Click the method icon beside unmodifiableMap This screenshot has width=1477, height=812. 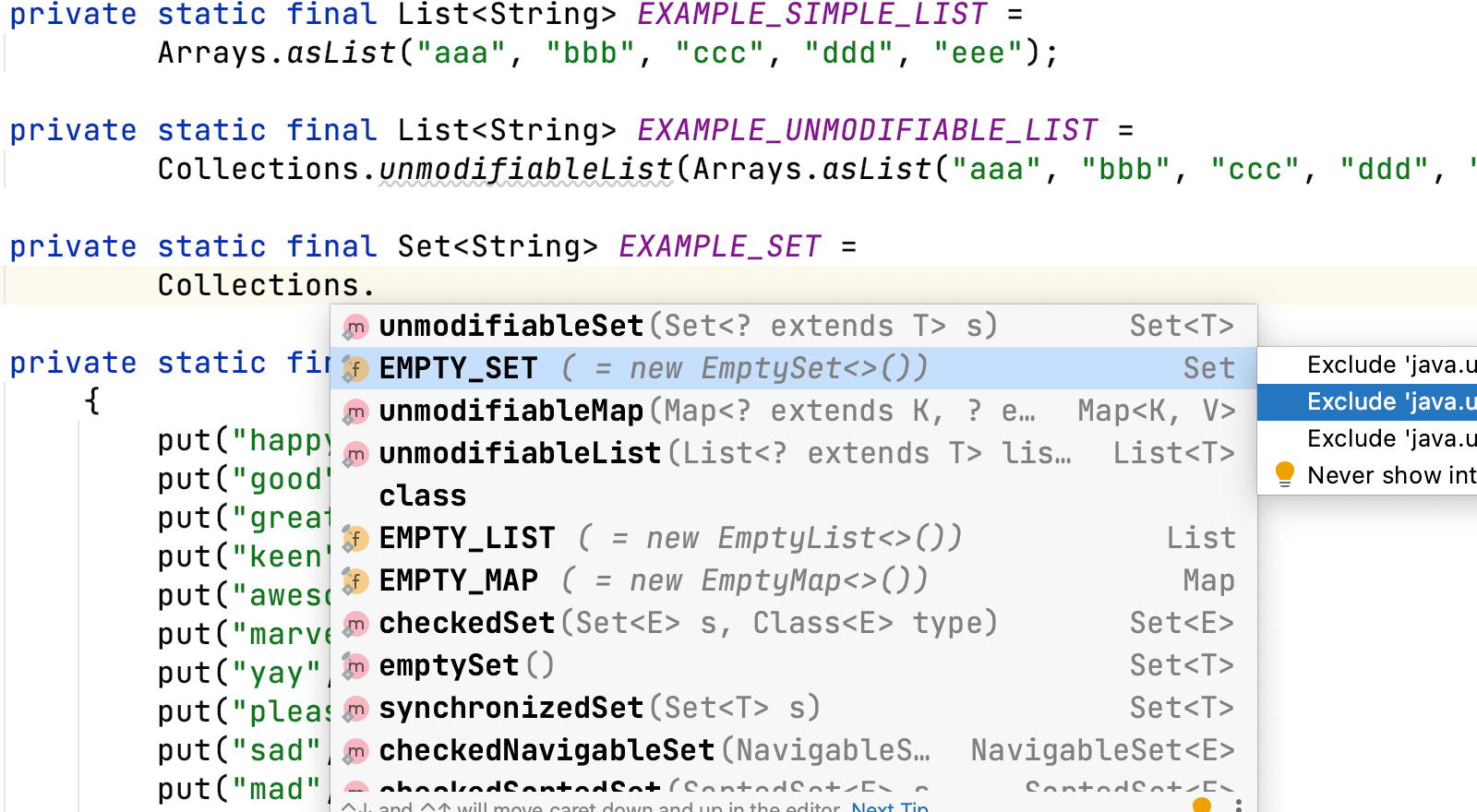[x=355, y=412]
